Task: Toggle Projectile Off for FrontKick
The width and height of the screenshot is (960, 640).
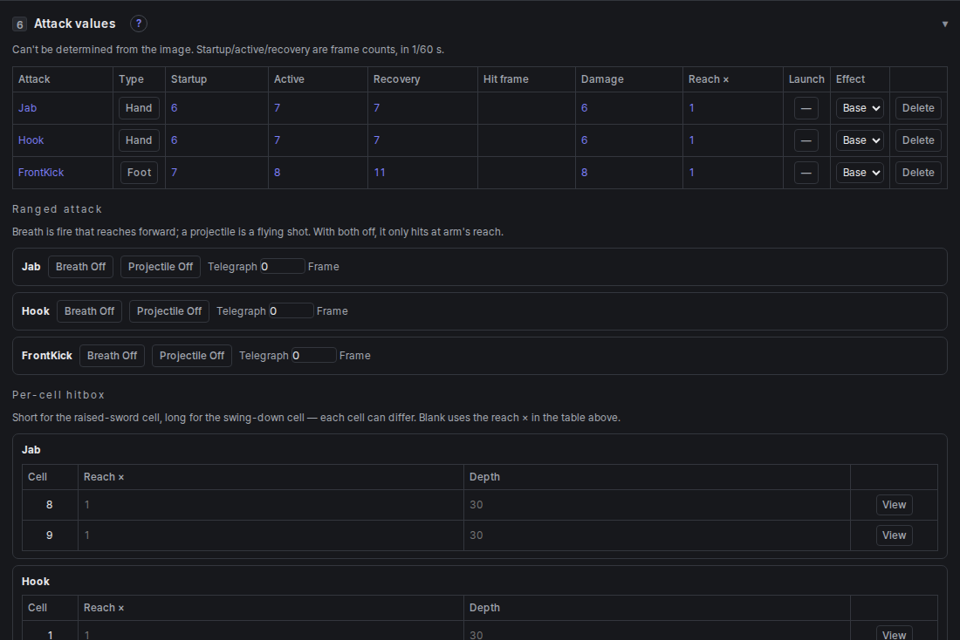Action: 192,356
